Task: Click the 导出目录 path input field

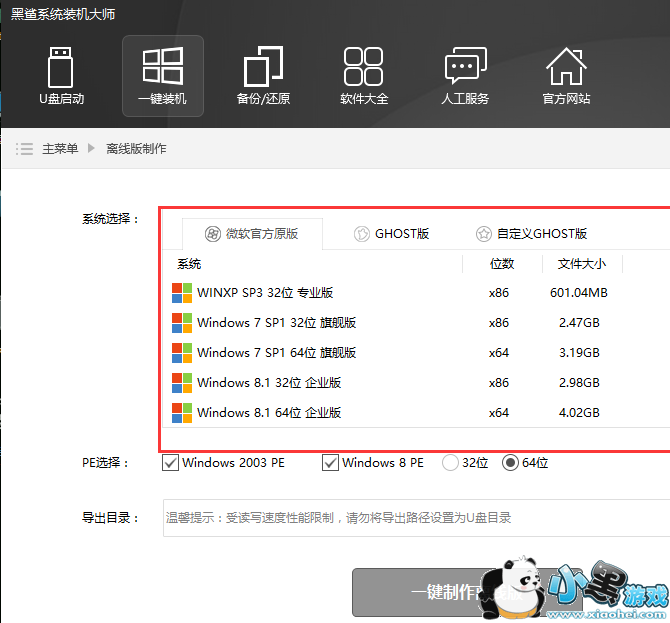Action: pos(416,518)
